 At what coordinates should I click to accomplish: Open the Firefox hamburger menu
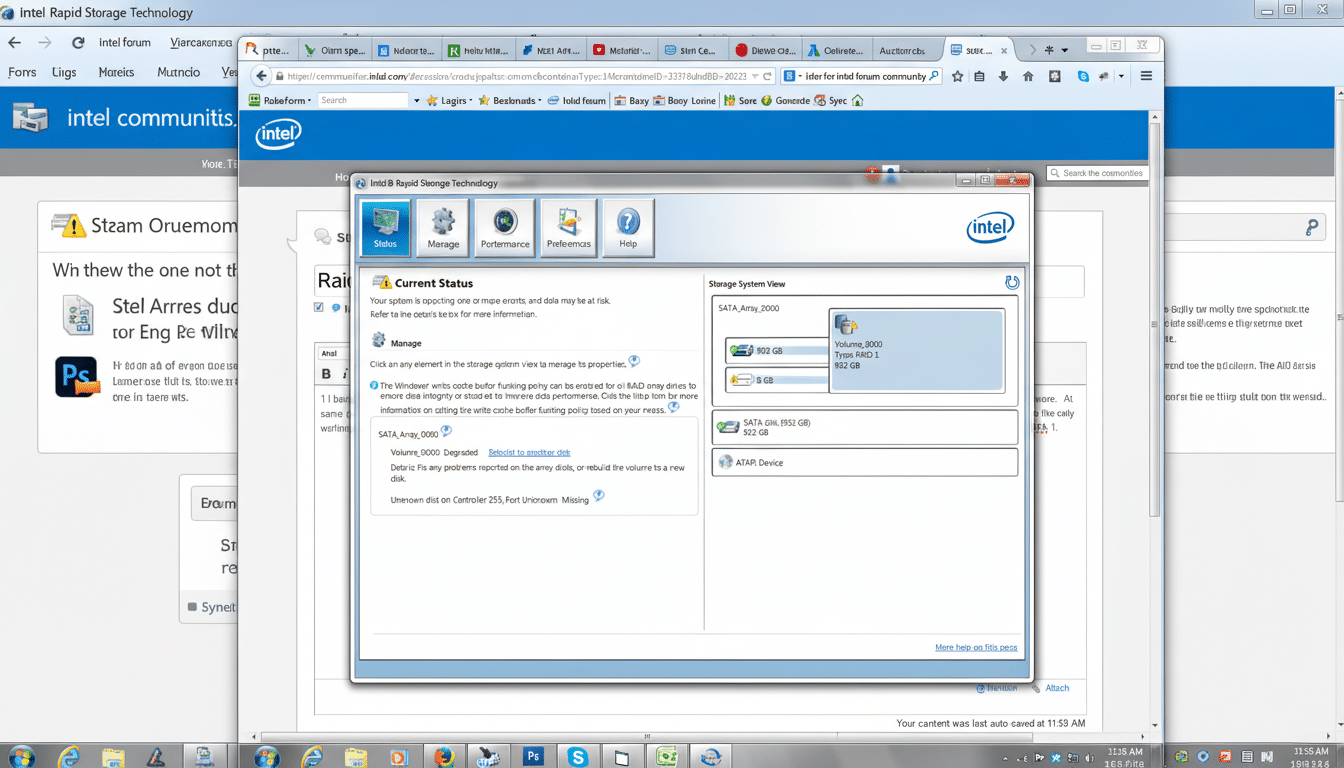click(1146, 75)
